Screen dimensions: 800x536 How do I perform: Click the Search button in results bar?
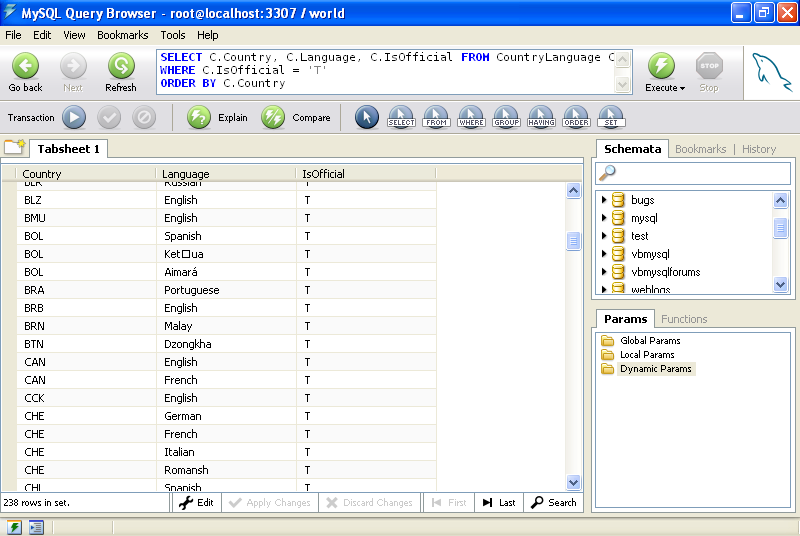[x=553, y=503]
